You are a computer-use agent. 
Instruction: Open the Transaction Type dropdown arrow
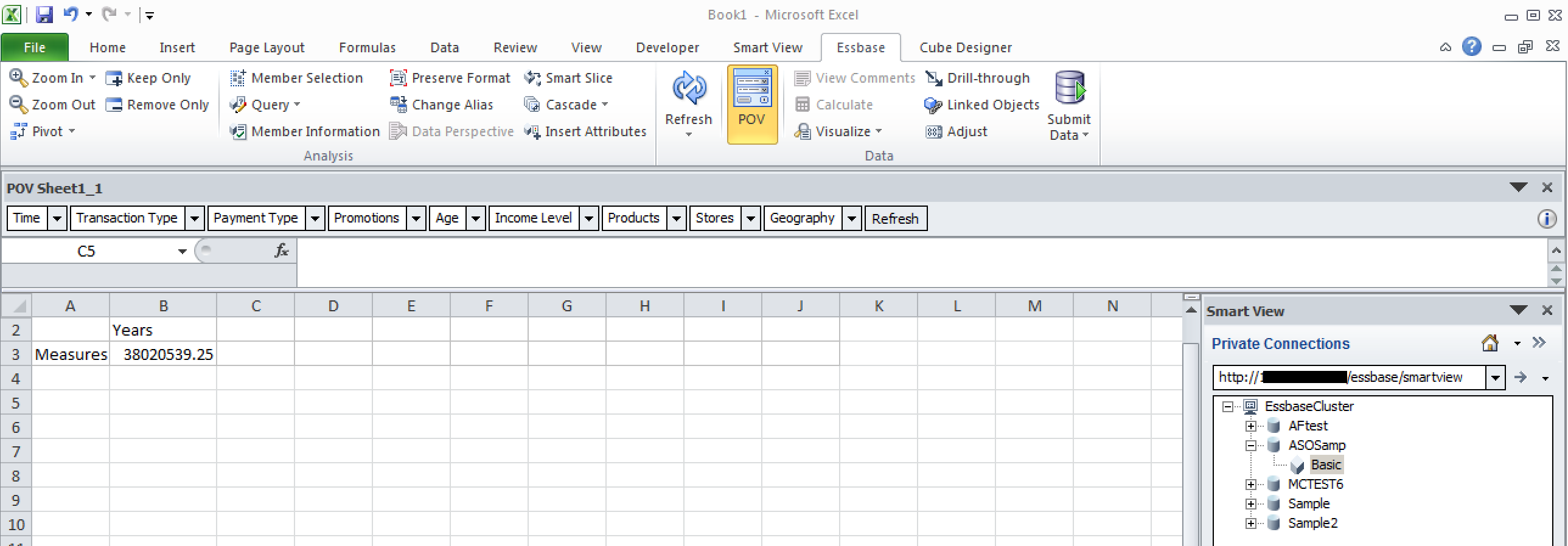tap(194, 218)
